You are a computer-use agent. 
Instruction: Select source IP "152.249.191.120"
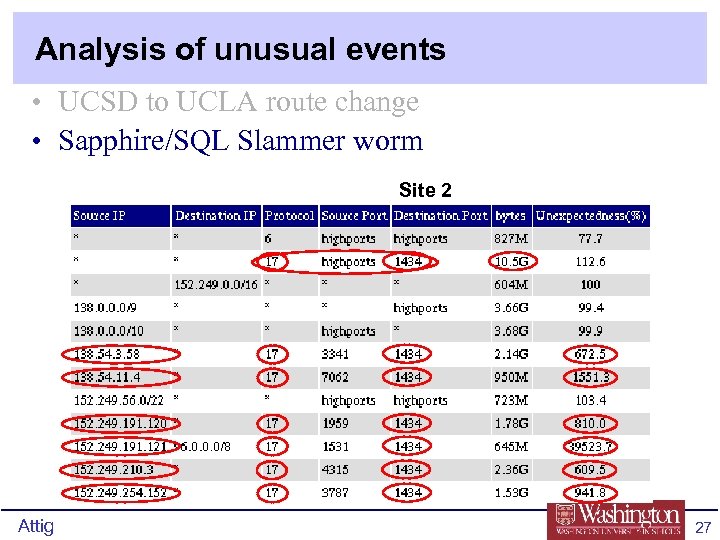point(120,423)
